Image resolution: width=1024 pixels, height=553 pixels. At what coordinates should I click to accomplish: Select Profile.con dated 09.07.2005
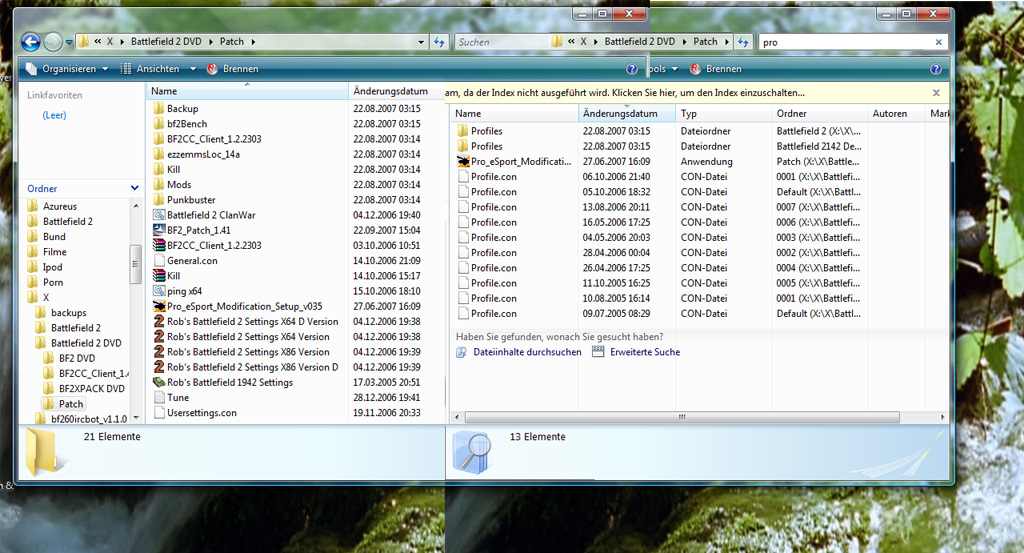coord(494,313)
